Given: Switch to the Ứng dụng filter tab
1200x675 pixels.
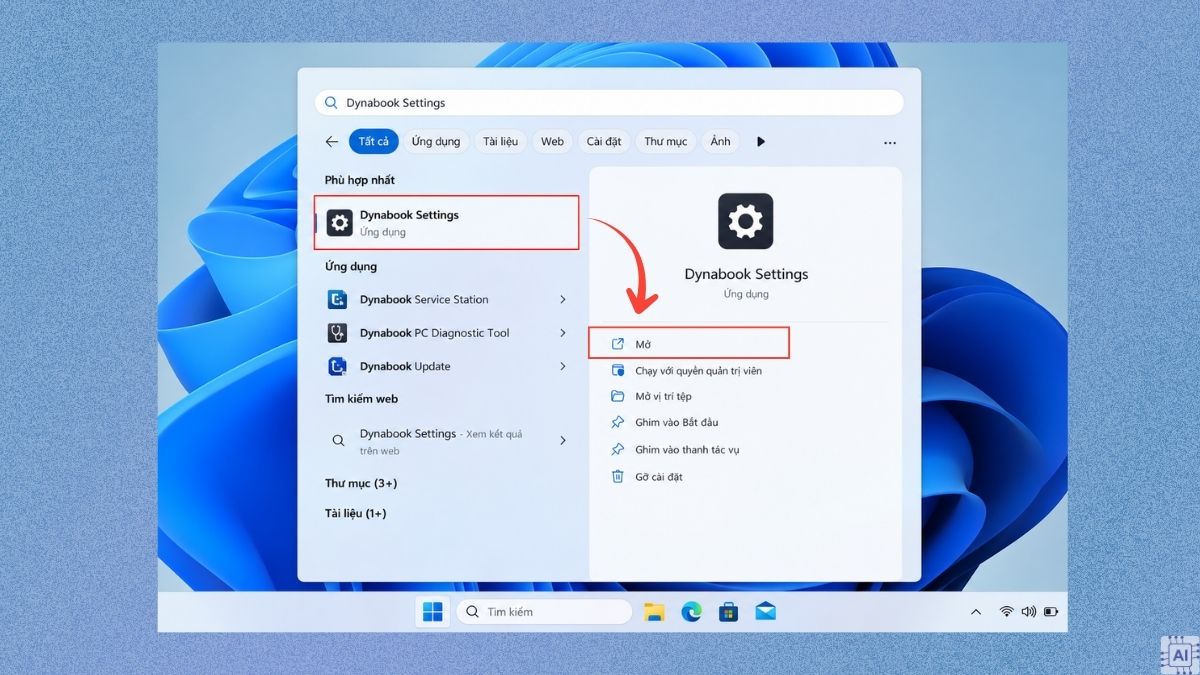Looking at the screenshot, I should click(436, 142).
